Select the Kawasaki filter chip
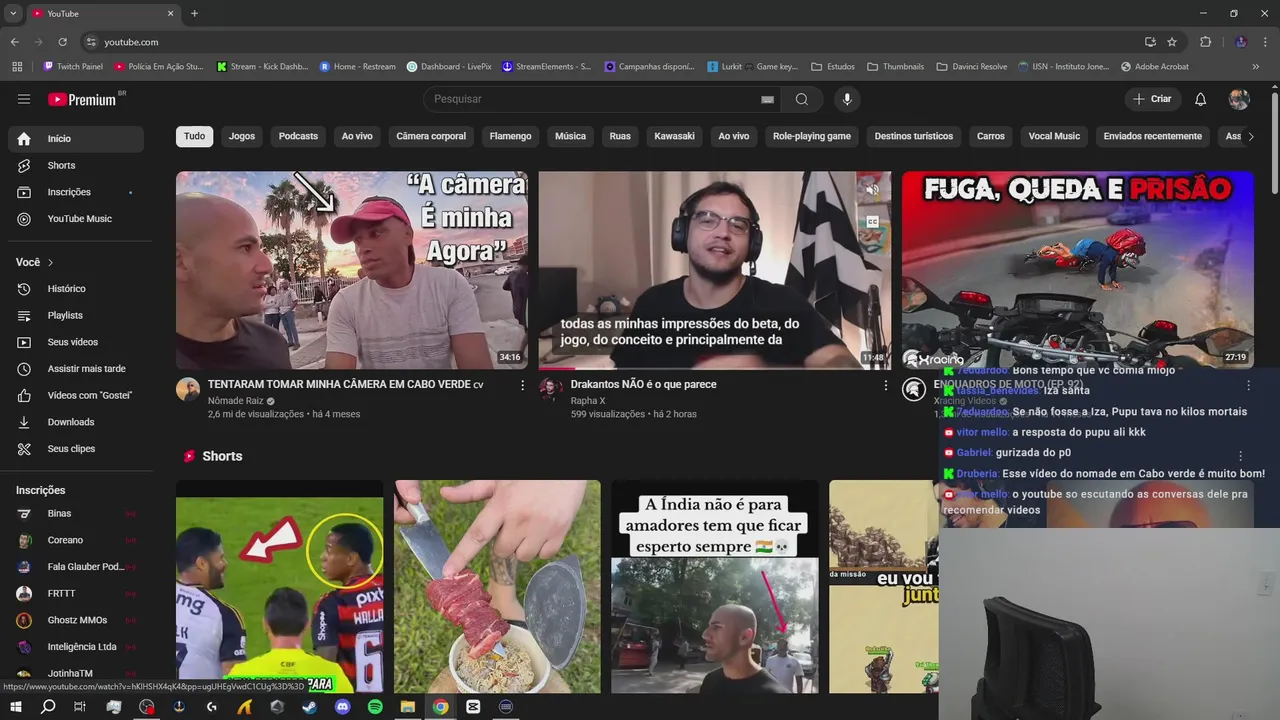The height and width of the screenshot is (720, 1280). point(674,136)
